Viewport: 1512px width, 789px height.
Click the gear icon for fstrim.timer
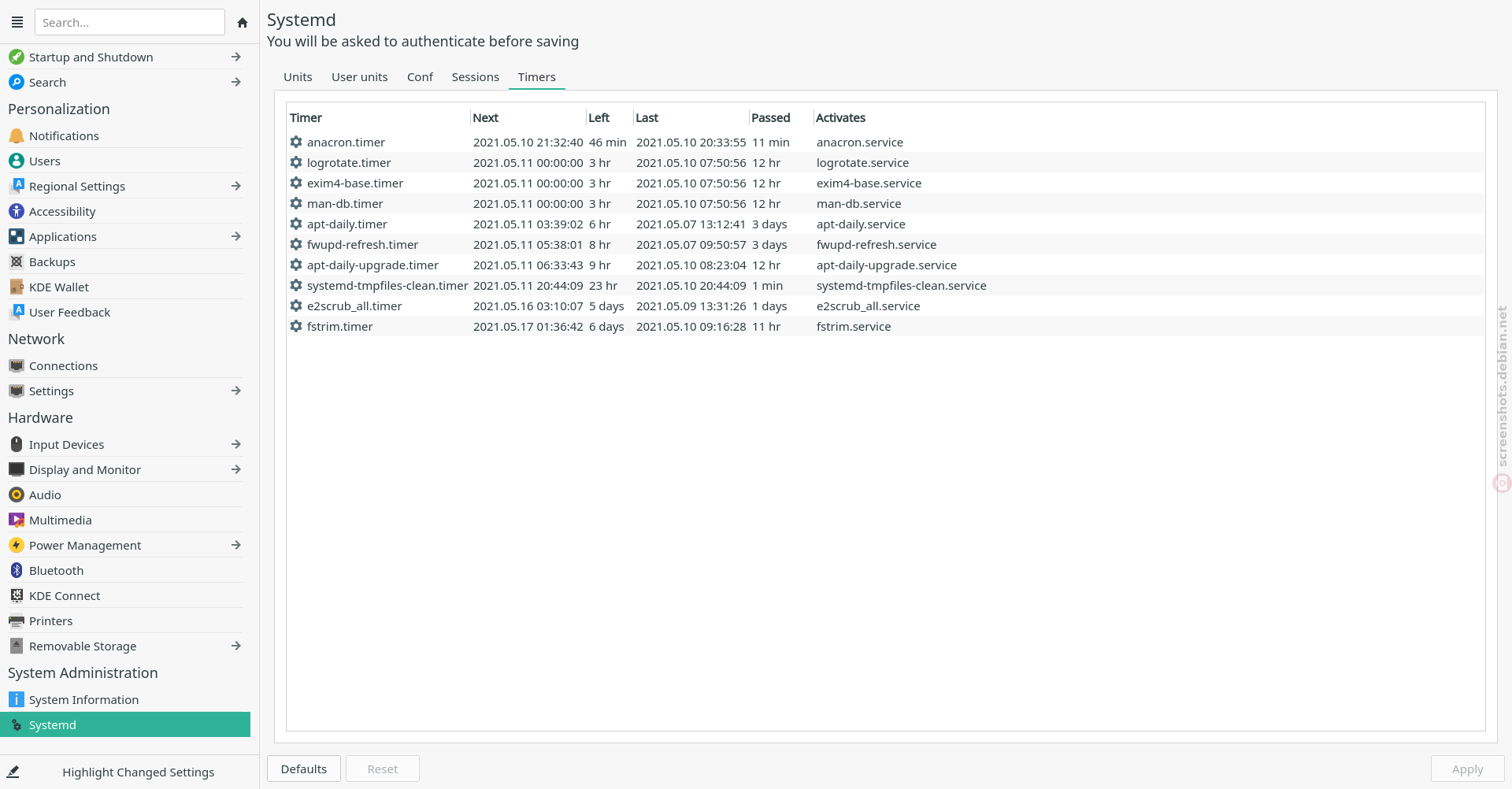click(296, 326)
